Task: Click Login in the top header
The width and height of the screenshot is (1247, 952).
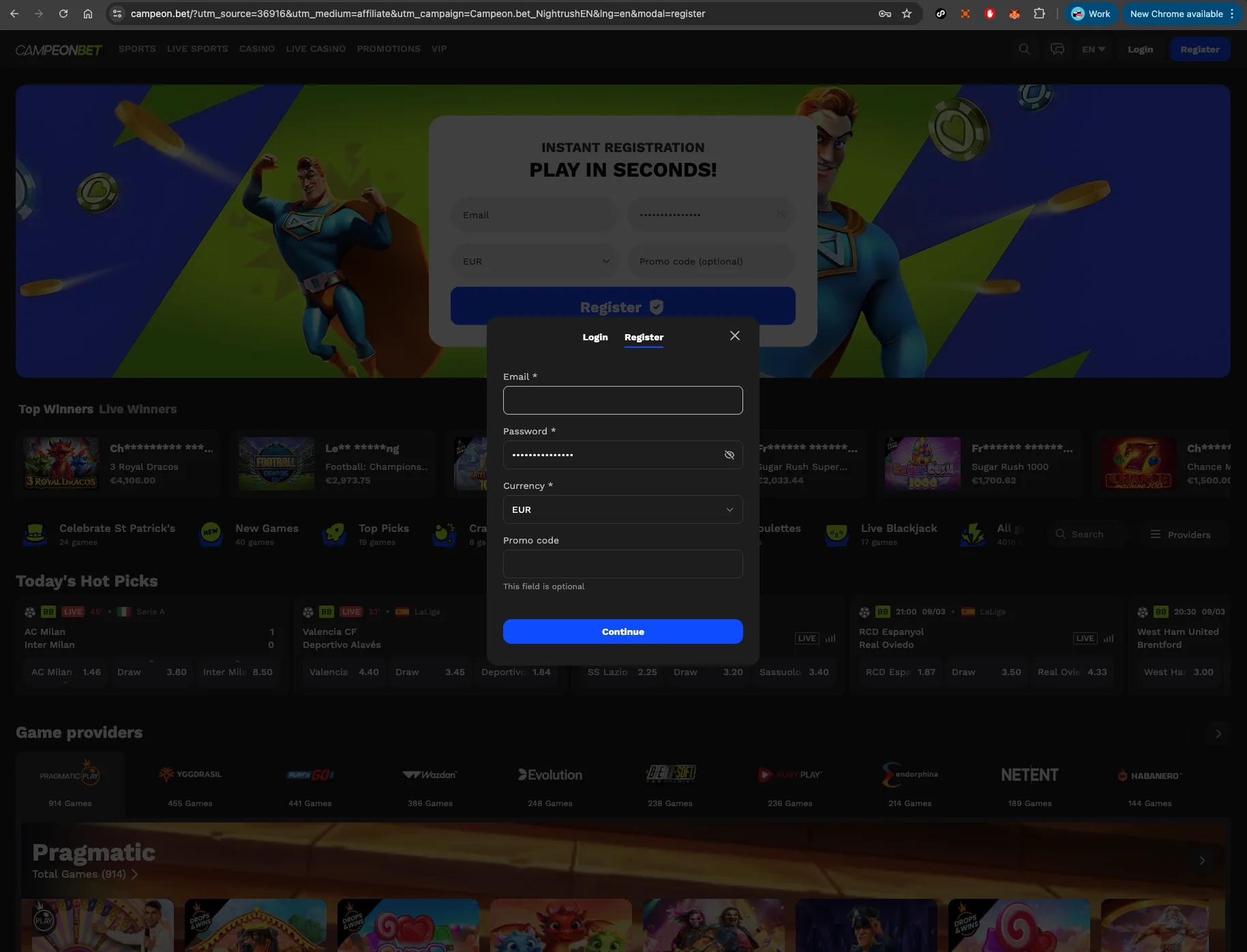Action: tap(1140, 49)
